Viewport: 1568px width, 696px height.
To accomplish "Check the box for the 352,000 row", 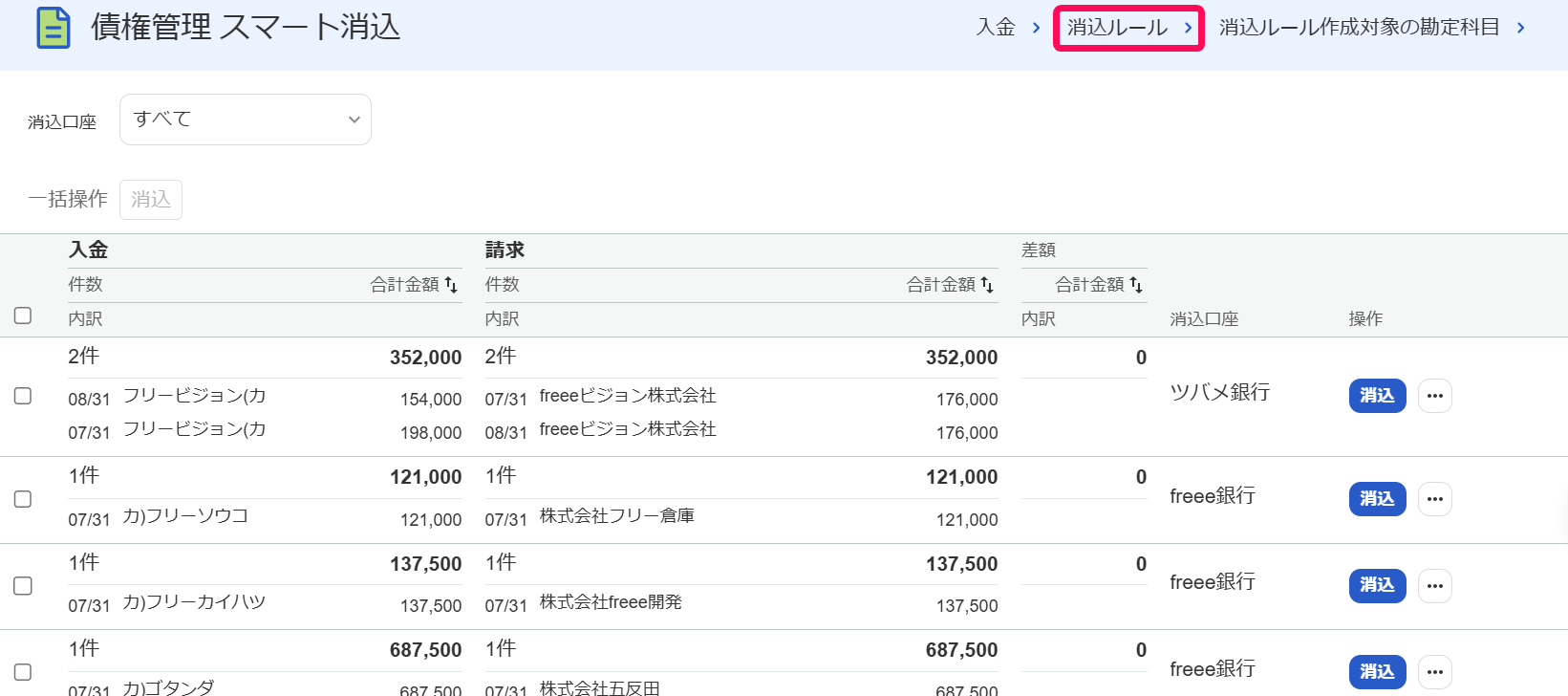I will [x=23, y=396].
